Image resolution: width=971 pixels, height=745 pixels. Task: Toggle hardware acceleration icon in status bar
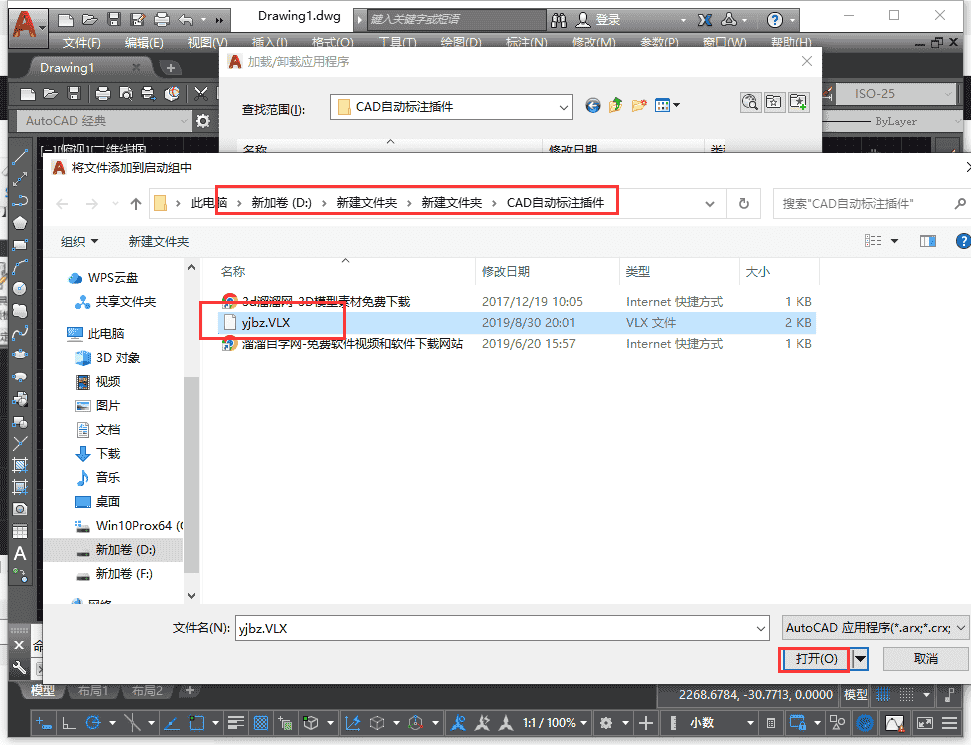(x=865, y=723)
